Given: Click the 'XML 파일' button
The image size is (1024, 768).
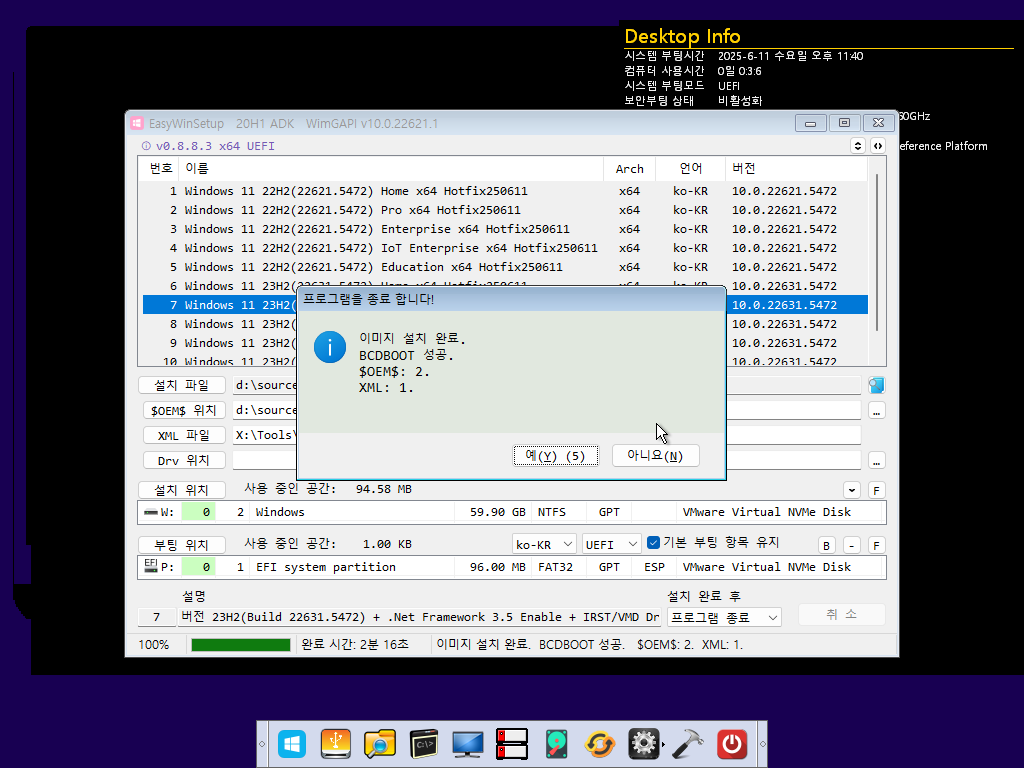Looking at the screenshot, I should click(184, 435).
